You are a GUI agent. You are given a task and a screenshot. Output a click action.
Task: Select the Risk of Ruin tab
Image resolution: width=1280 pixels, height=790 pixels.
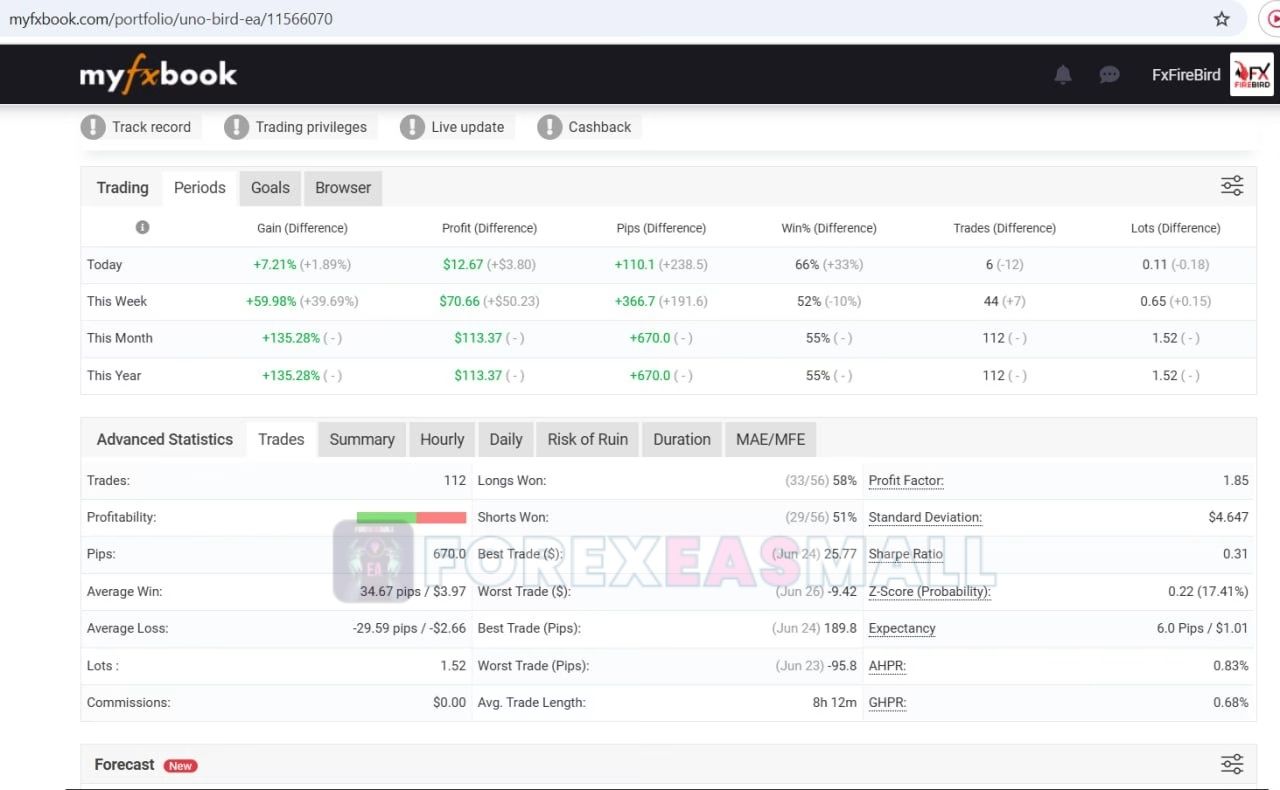tap(587, 439)
